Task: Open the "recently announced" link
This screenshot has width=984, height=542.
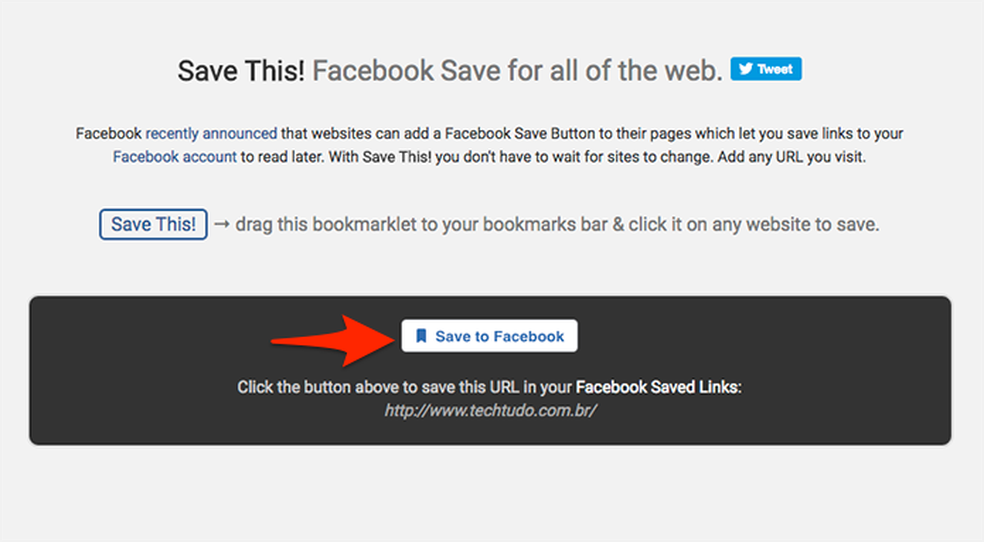Action: (211, 133)
